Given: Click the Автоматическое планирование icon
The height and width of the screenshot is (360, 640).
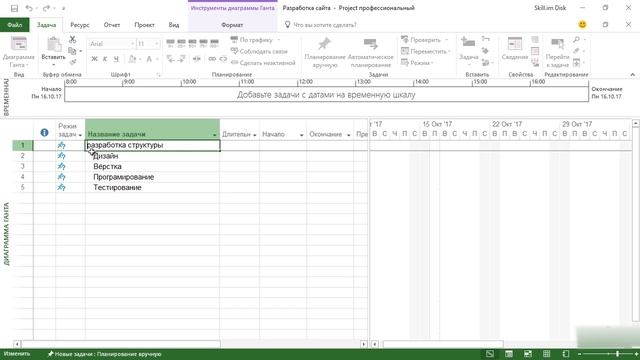Looking at the screenshot, I should click(371, 44).
